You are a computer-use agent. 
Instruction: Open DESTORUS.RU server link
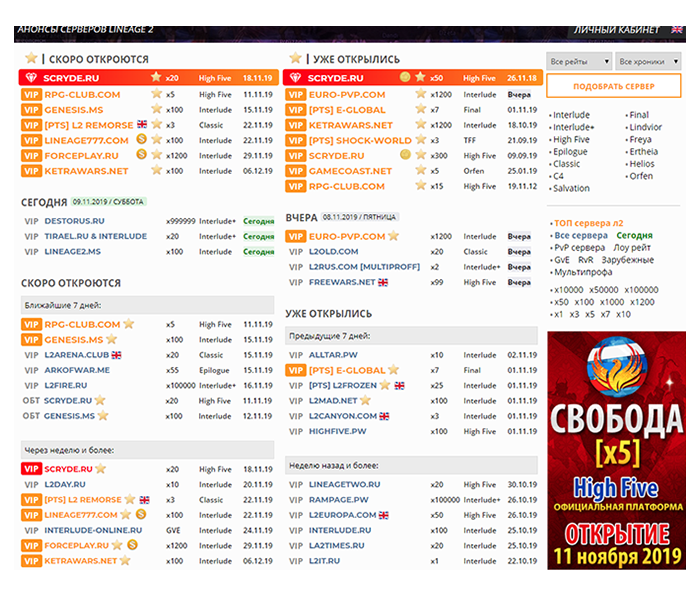(75, 221)
